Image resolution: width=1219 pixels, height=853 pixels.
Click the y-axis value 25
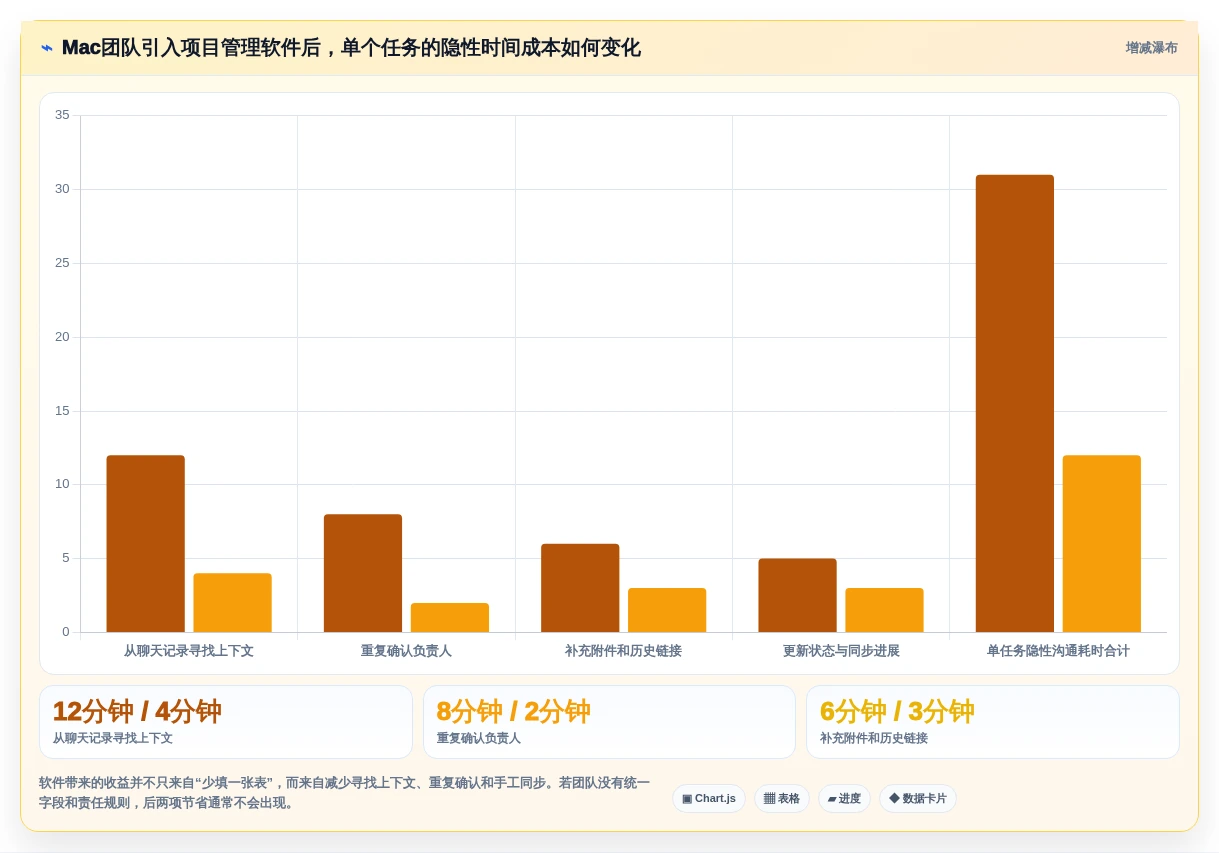(62, 263)
